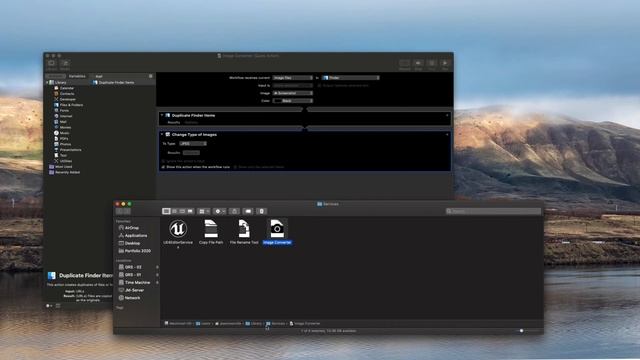Switch Finder to column view
Image resolution: width=640 pixels, height=360 pixels.
pos(182,211)
